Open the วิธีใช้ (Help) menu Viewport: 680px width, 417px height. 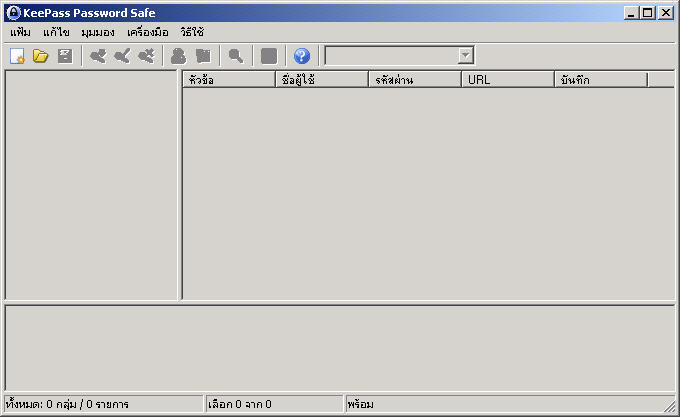pos(192,32)
